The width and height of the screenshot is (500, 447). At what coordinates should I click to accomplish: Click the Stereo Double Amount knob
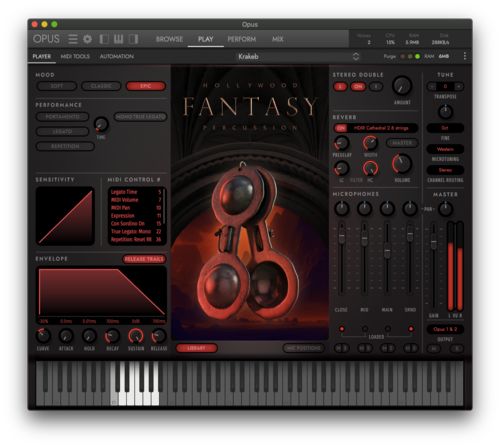[402, 86]
